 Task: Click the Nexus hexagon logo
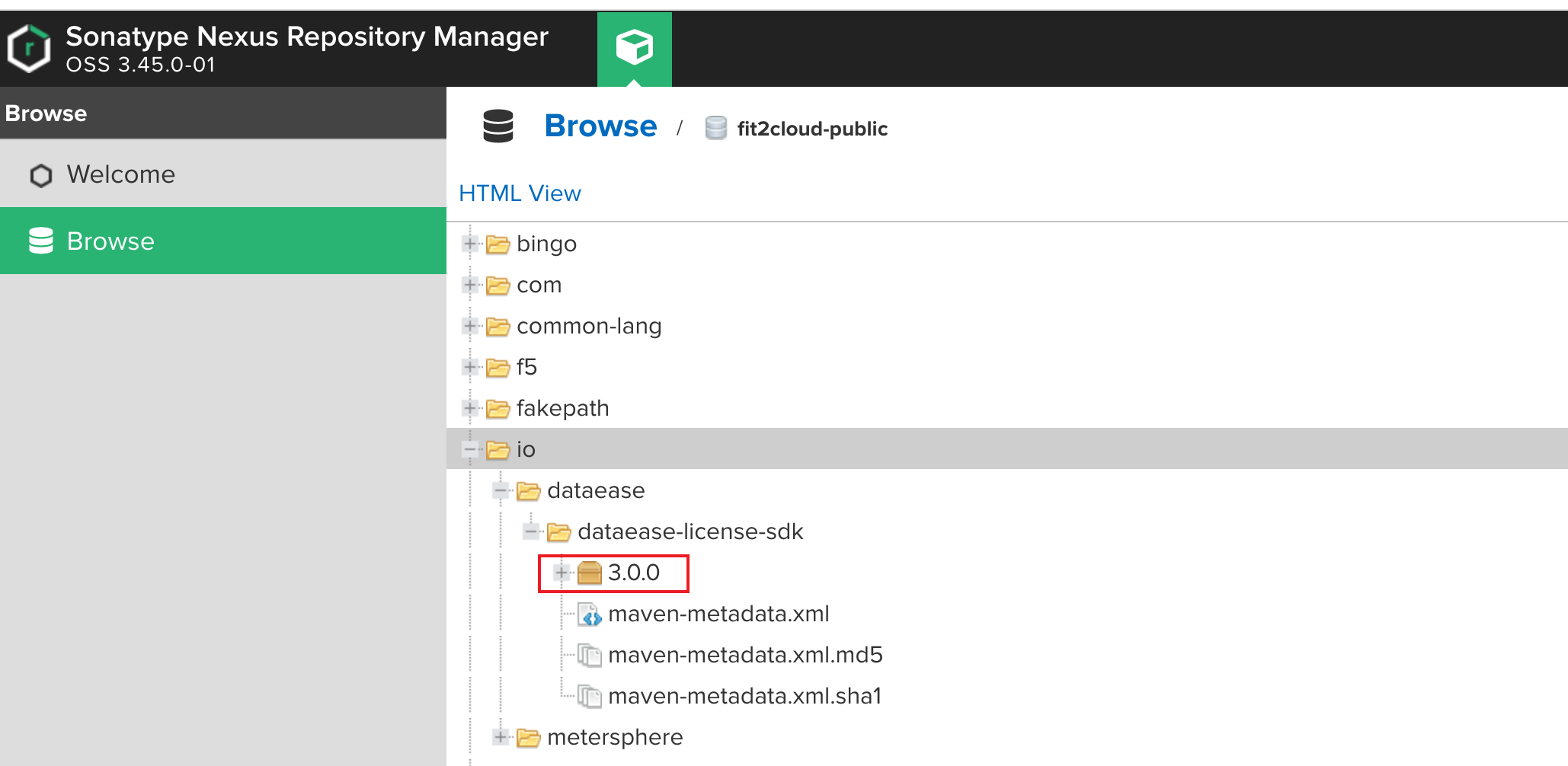pyautogui.click(x=29, y=49)
